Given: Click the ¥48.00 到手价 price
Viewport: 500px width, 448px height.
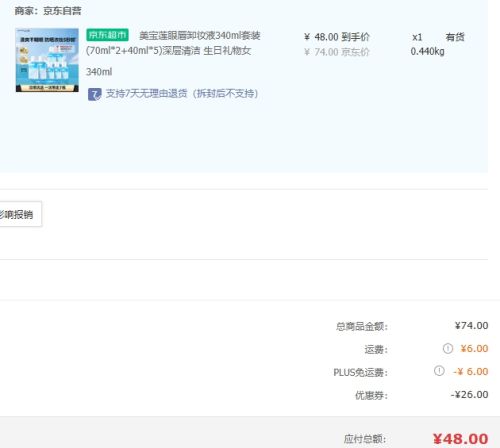Looking at the screenshot, I should point(337,37).
